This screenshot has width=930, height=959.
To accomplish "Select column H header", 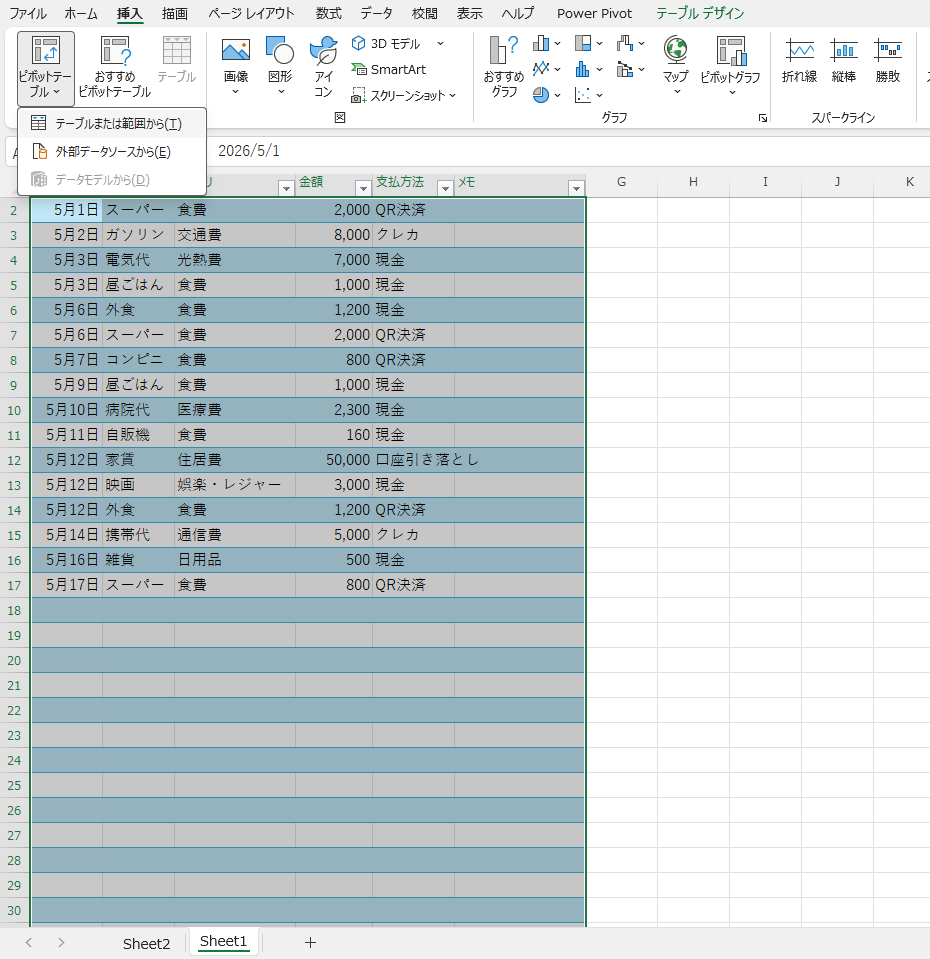I will pos(693,182).
